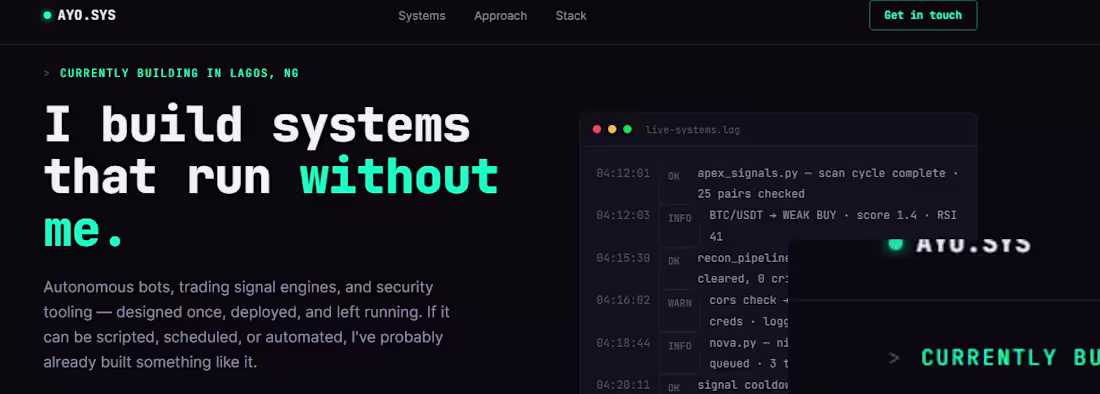
Task: Click the green dot in terminal window
Action: [627, 130]
